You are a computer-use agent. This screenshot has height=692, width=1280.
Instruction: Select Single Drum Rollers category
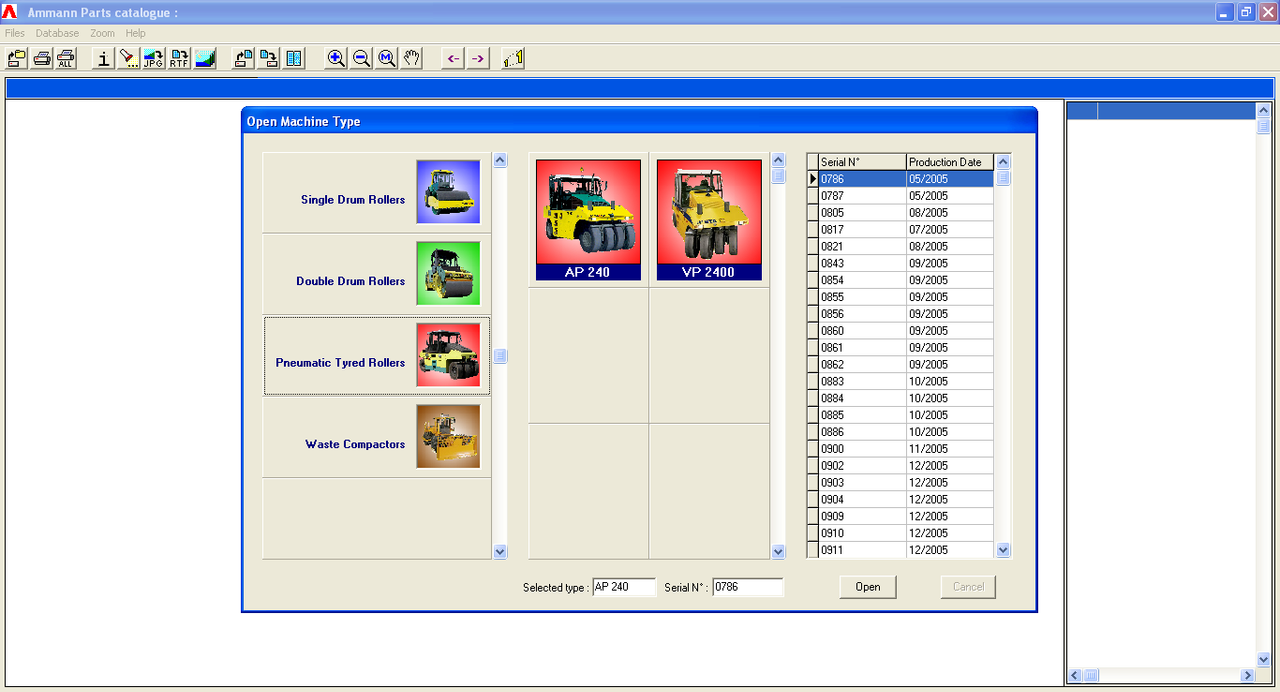377,192
